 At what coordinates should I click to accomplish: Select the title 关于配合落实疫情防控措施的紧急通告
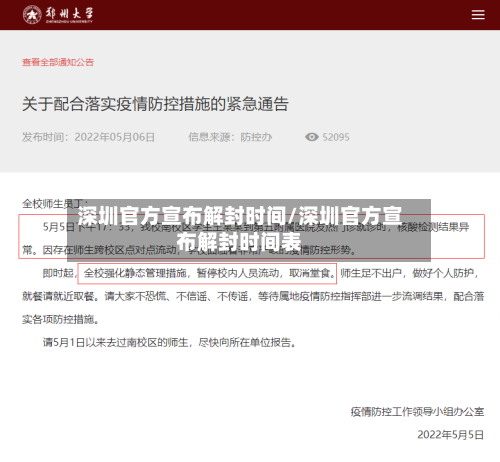[155, 104]
